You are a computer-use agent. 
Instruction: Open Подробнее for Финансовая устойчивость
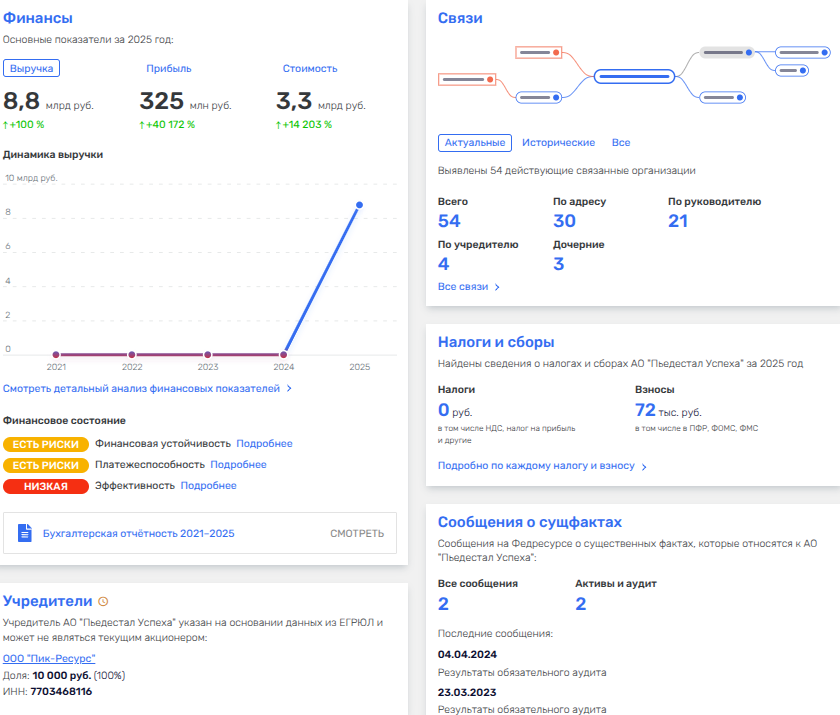pyautogui.click(x=264, y=443)
